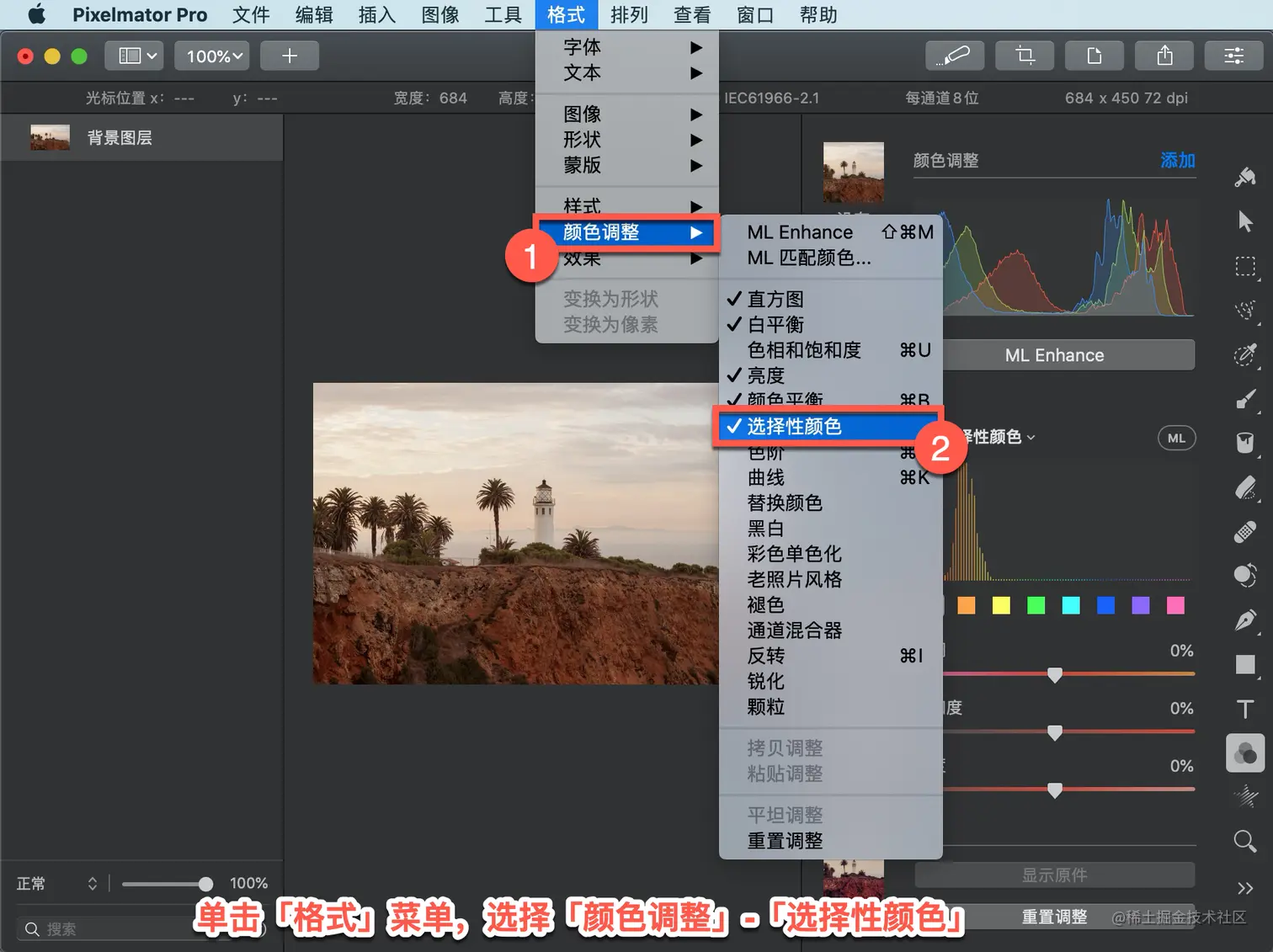Uncheck 直方图 in the adjustments submenu
The width and height of the screenshot is (1273, 952).
(x=830, y=299)
